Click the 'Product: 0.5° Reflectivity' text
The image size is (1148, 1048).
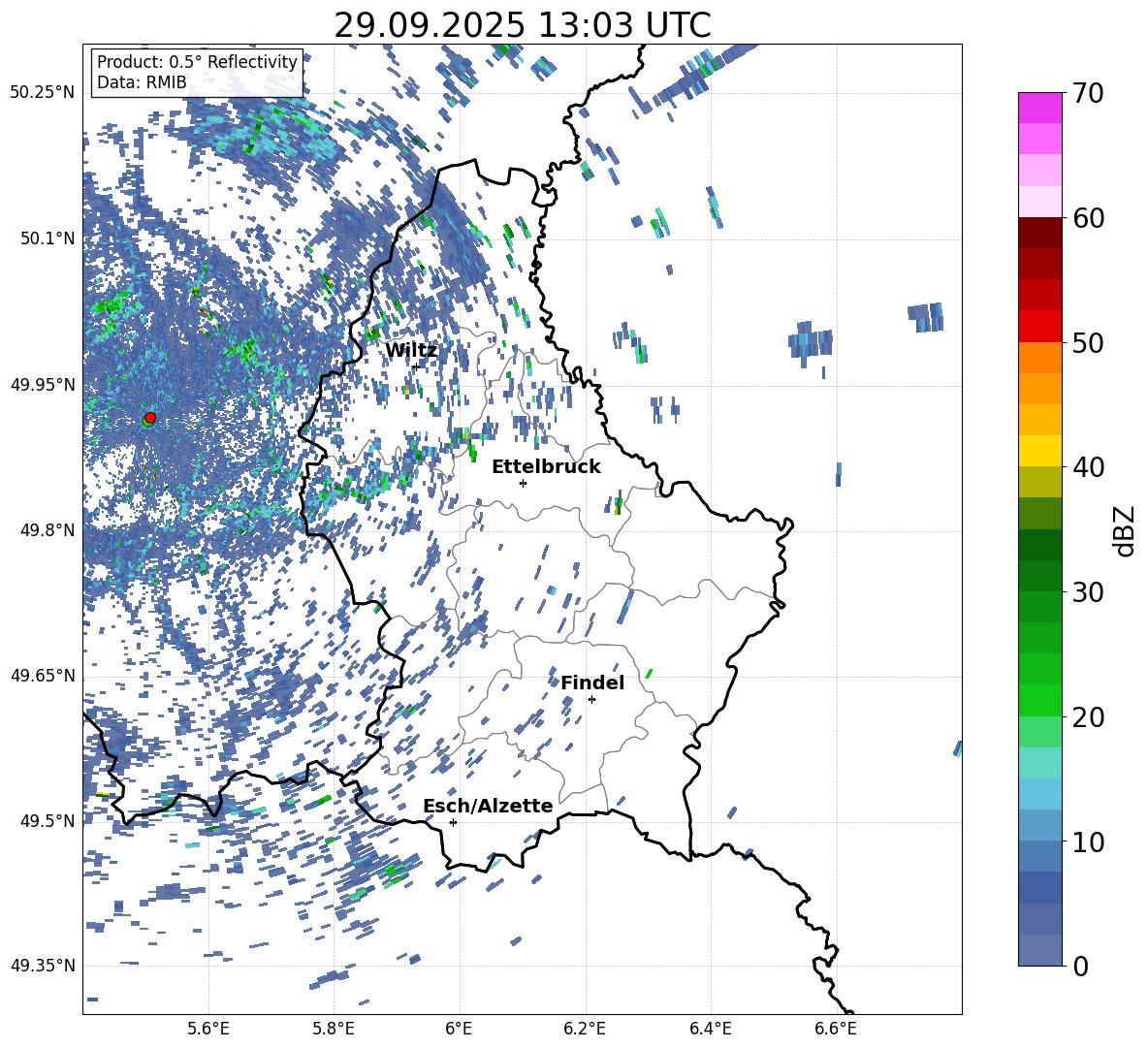tap(197, 62)
